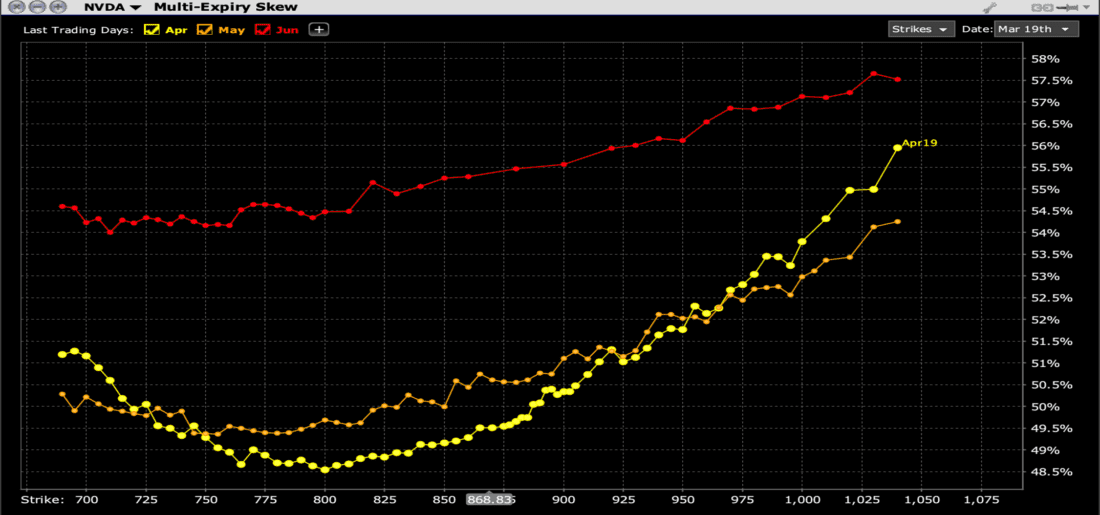Click the 800 strike axis label
1100x515 pixels.
pyautogui.click(x=325, y=500)
